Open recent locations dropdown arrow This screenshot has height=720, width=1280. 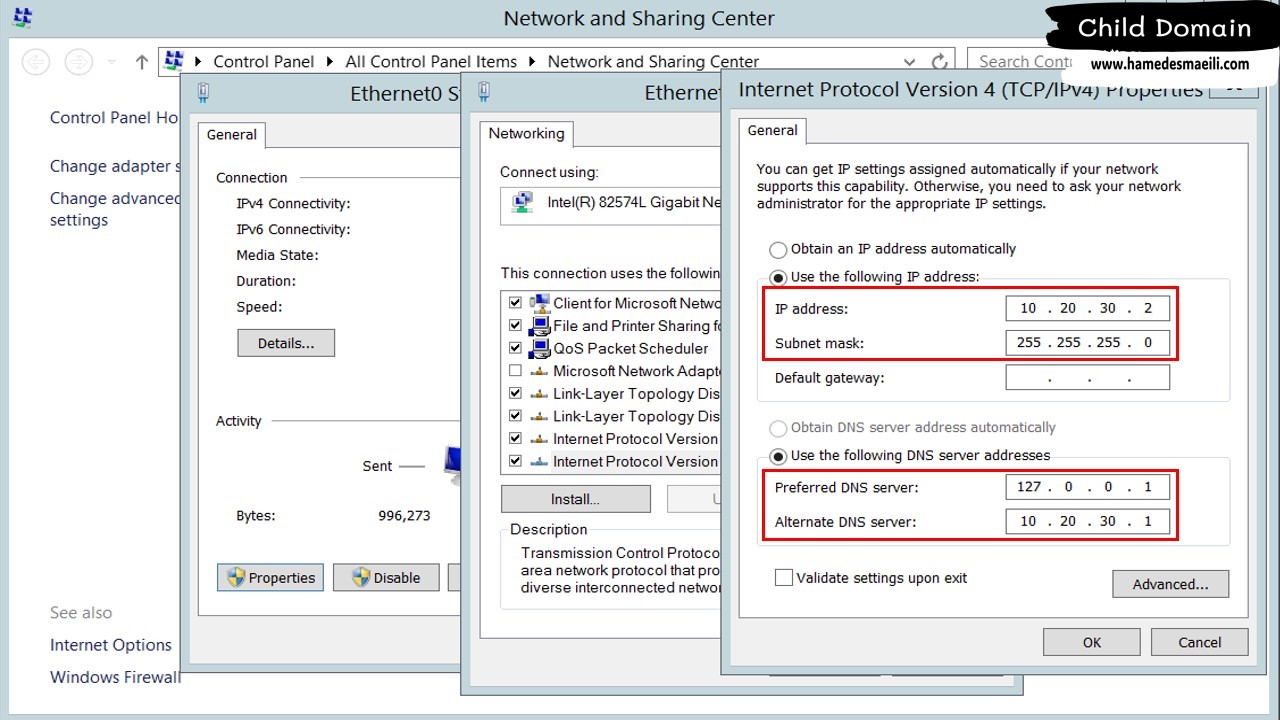111,62
